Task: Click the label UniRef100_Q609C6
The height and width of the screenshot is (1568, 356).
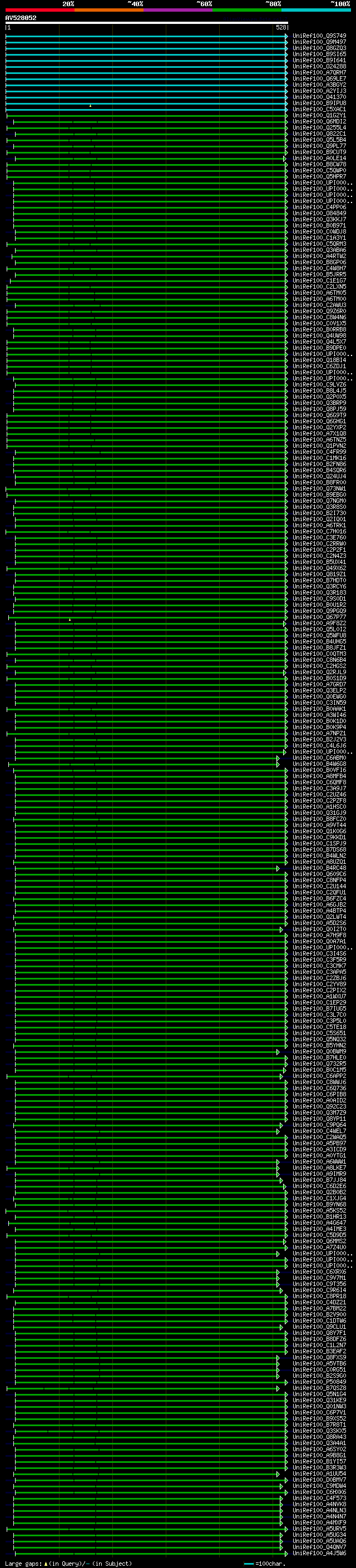Action: tap(319, 874)
